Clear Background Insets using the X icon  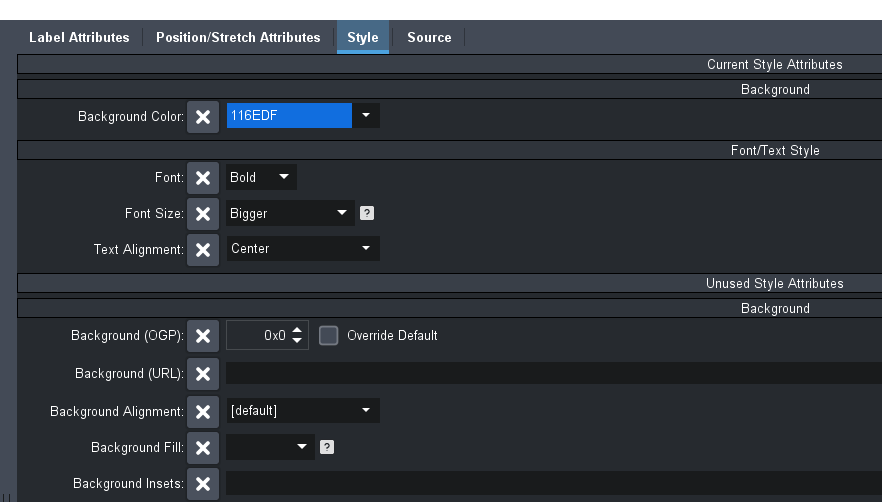click(x=203, y=484)
